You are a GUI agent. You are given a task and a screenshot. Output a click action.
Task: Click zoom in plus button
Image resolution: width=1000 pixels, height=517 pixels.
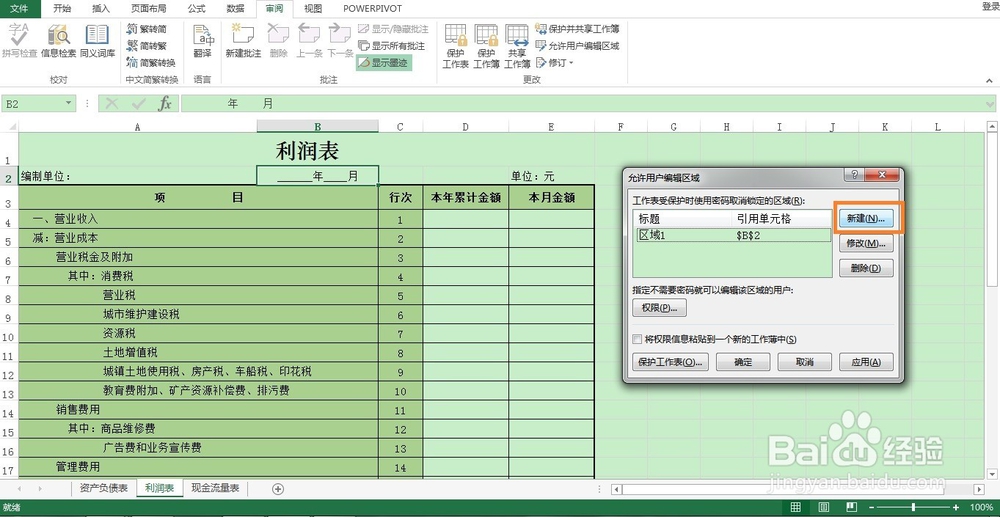coord(956,507)
